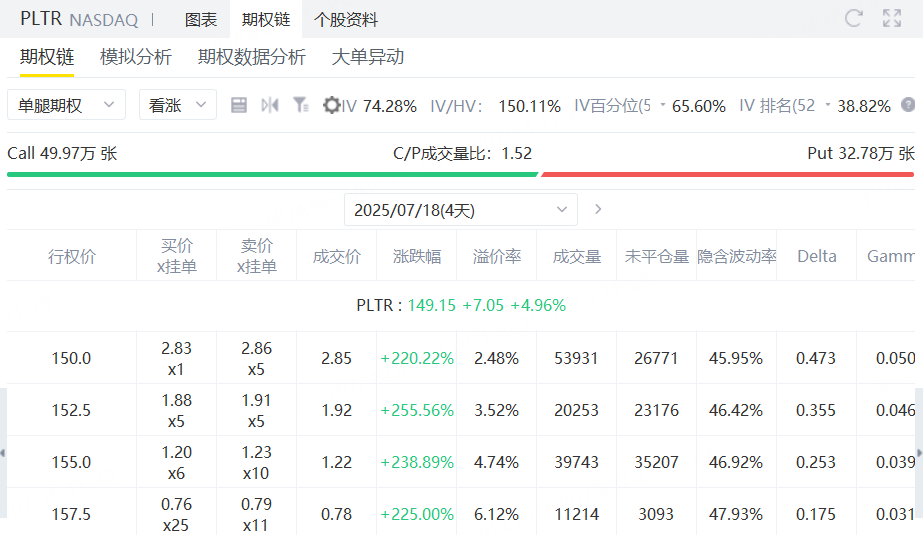
Task: Click the left scroll arrow on table edge
Action: tap(3, 453)
